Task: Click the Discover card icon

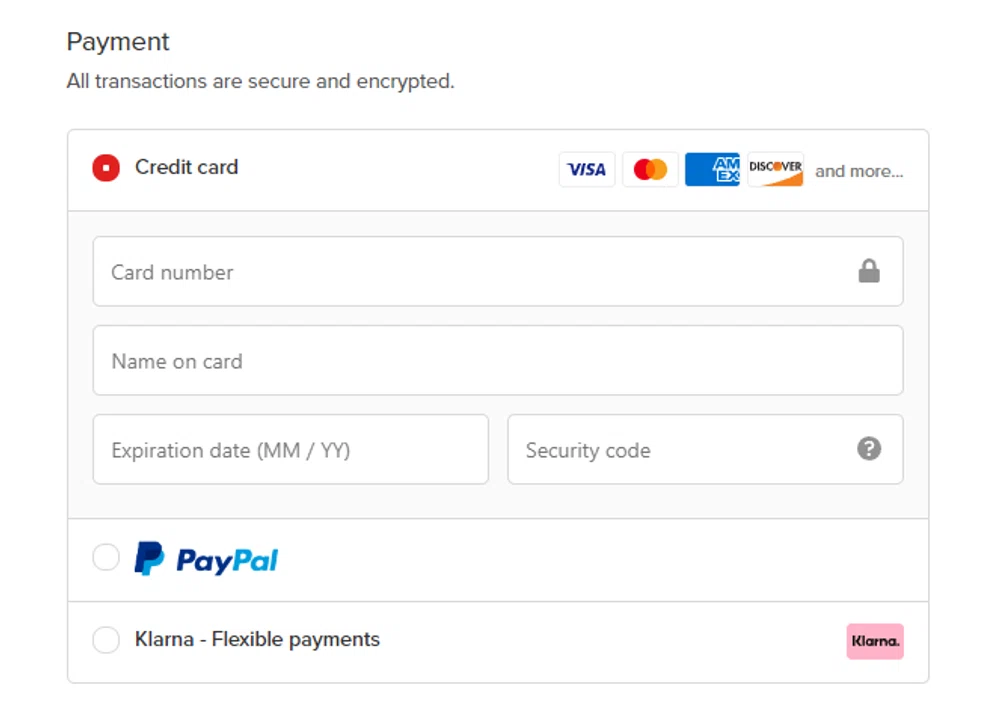Action: (x=775, y=169)
